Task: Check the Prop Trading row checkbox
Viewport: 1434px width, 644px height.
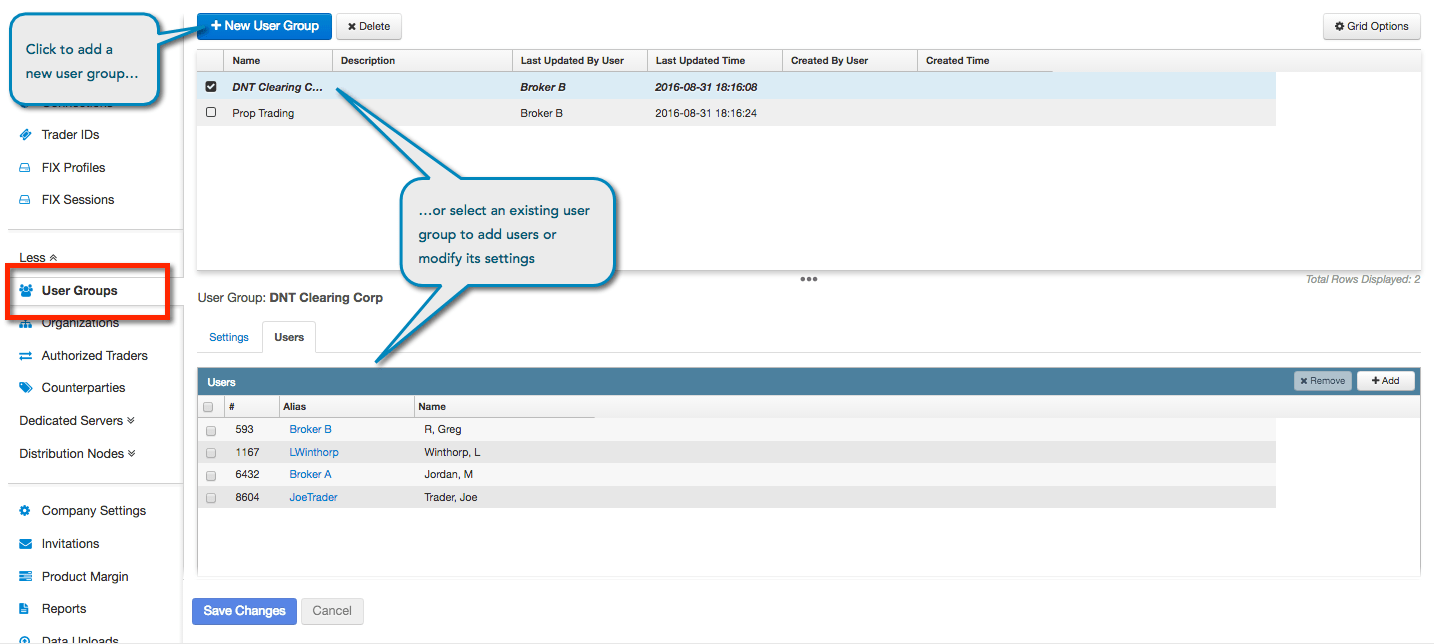Action: click(x=211, y=113)
